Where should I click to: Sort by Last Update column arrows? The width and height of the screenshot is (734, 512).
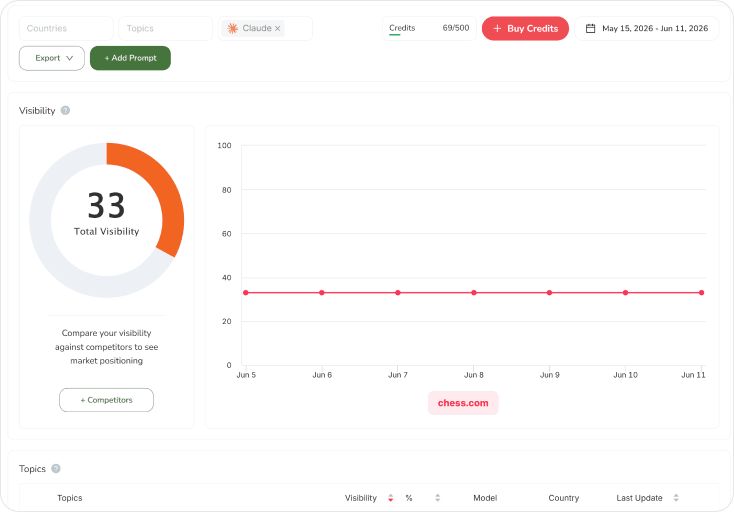tap(676, 498)
